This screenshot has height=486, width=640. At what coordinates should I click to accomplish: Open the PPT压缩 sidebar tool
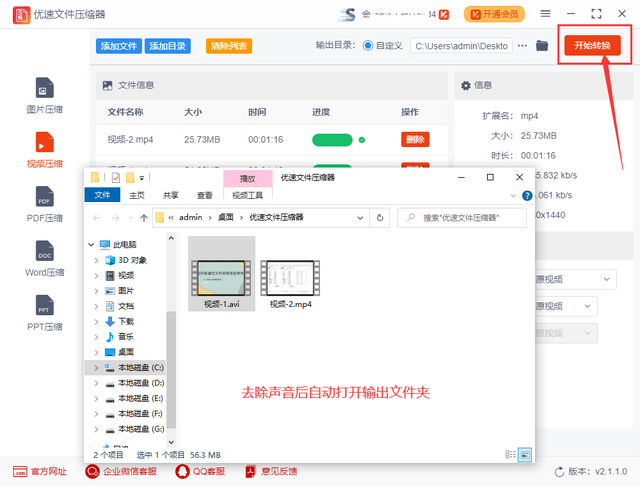(44, 311)
